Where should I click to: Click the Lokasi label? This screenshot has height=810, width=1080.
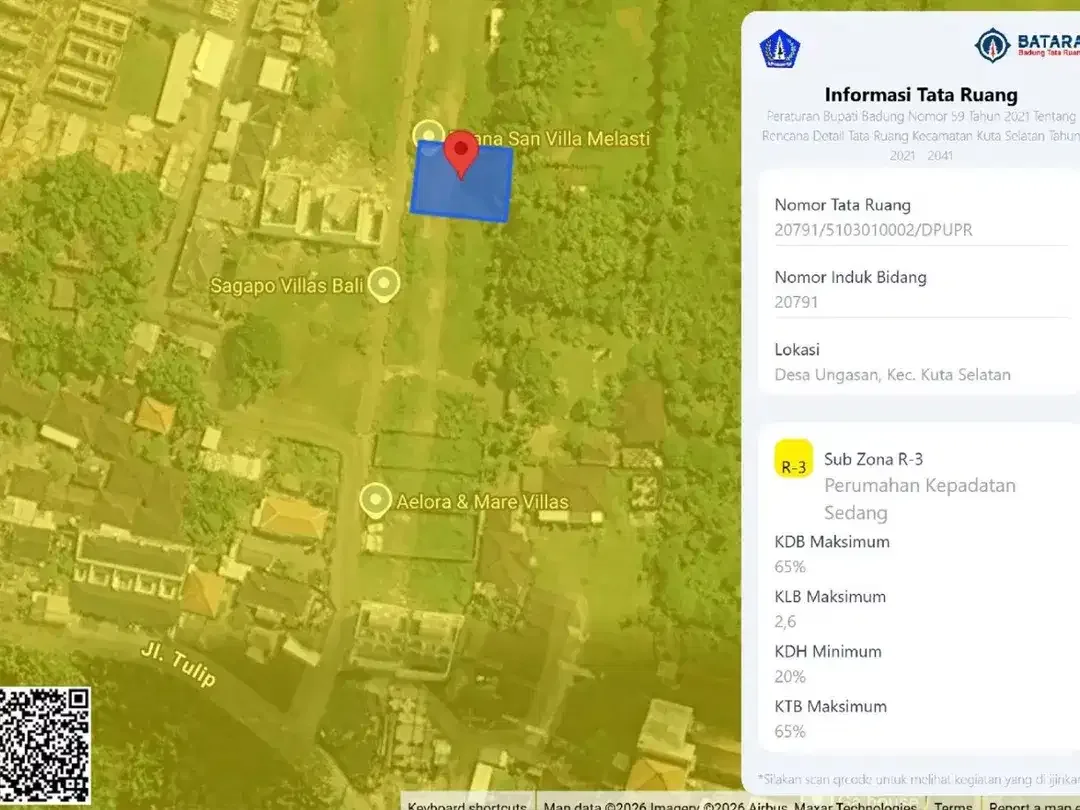click(797, 349)
